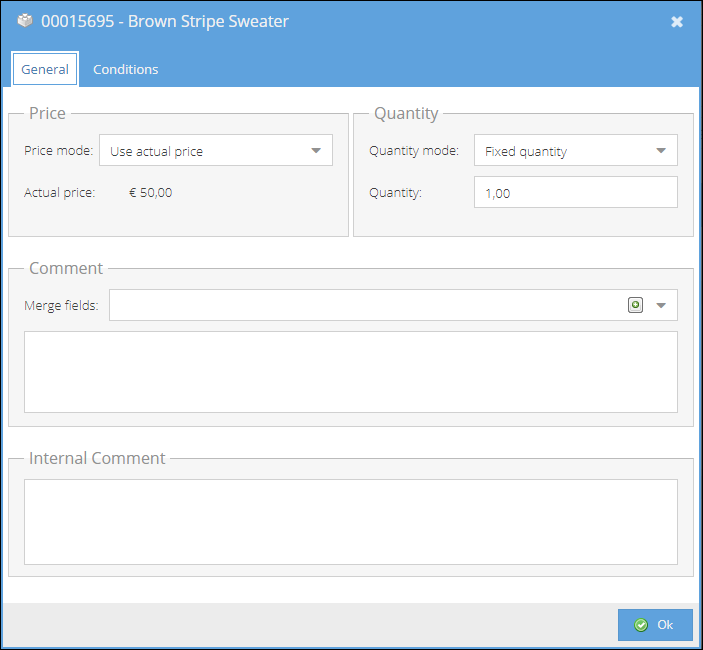Click the green insert merge field icon
This screenshot has height=650, width=703.
(635, 305)
